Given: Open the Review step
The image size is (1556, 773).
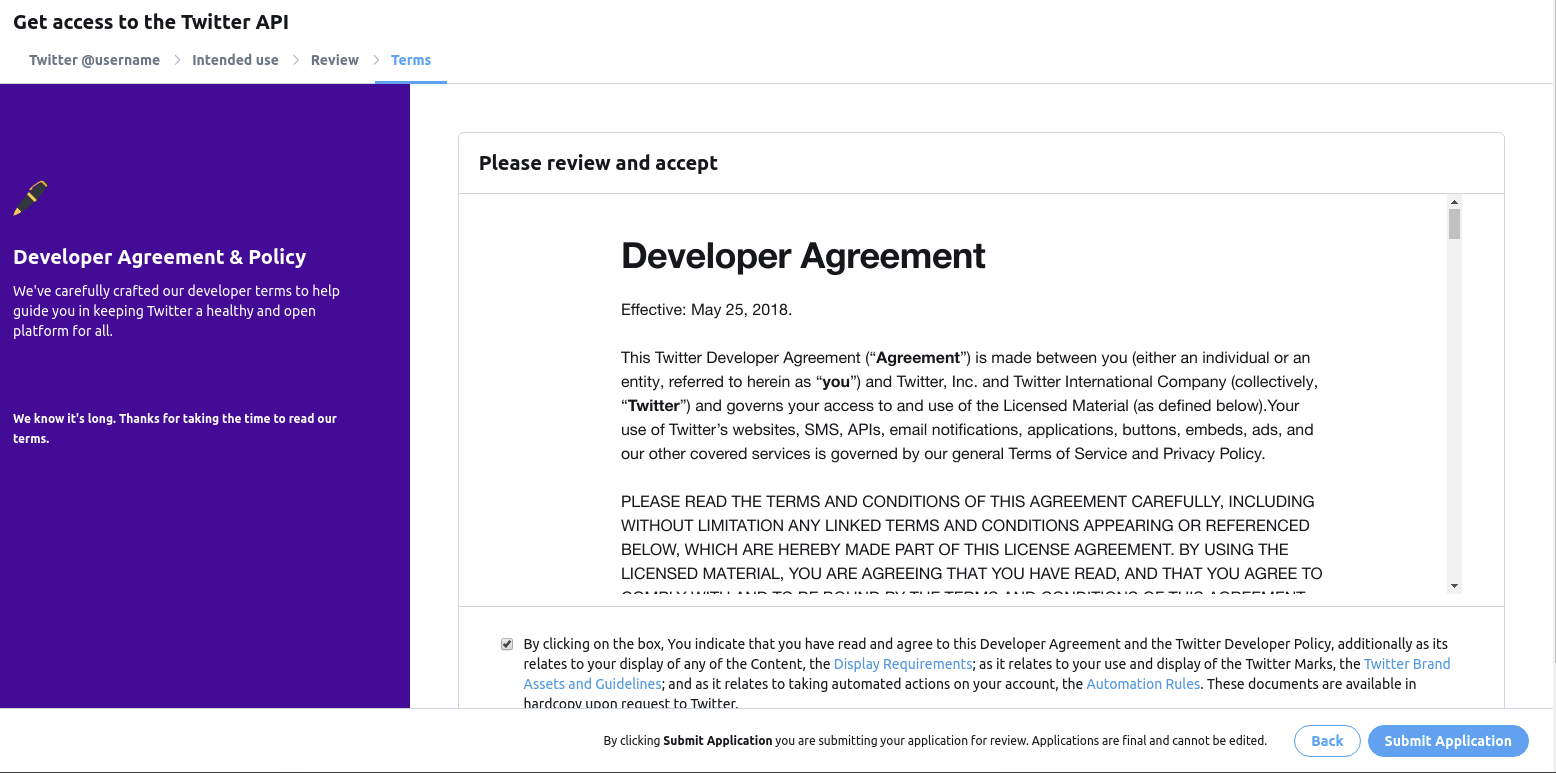Looking at the screenshot, I should pyautogui.click(x=334, y=60).
